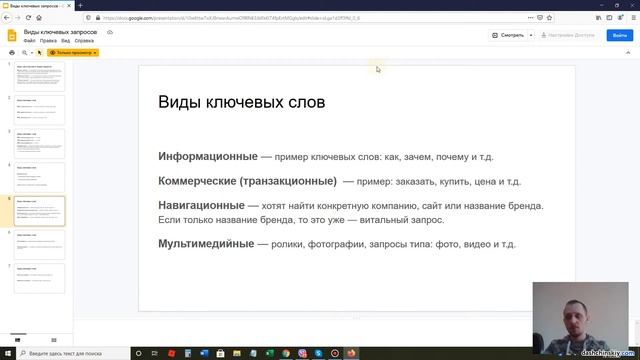Image resolution: width=640 pixels, height=360 pixels.
Task: Open Microsoft Store from taskbar
Action: 220,353
